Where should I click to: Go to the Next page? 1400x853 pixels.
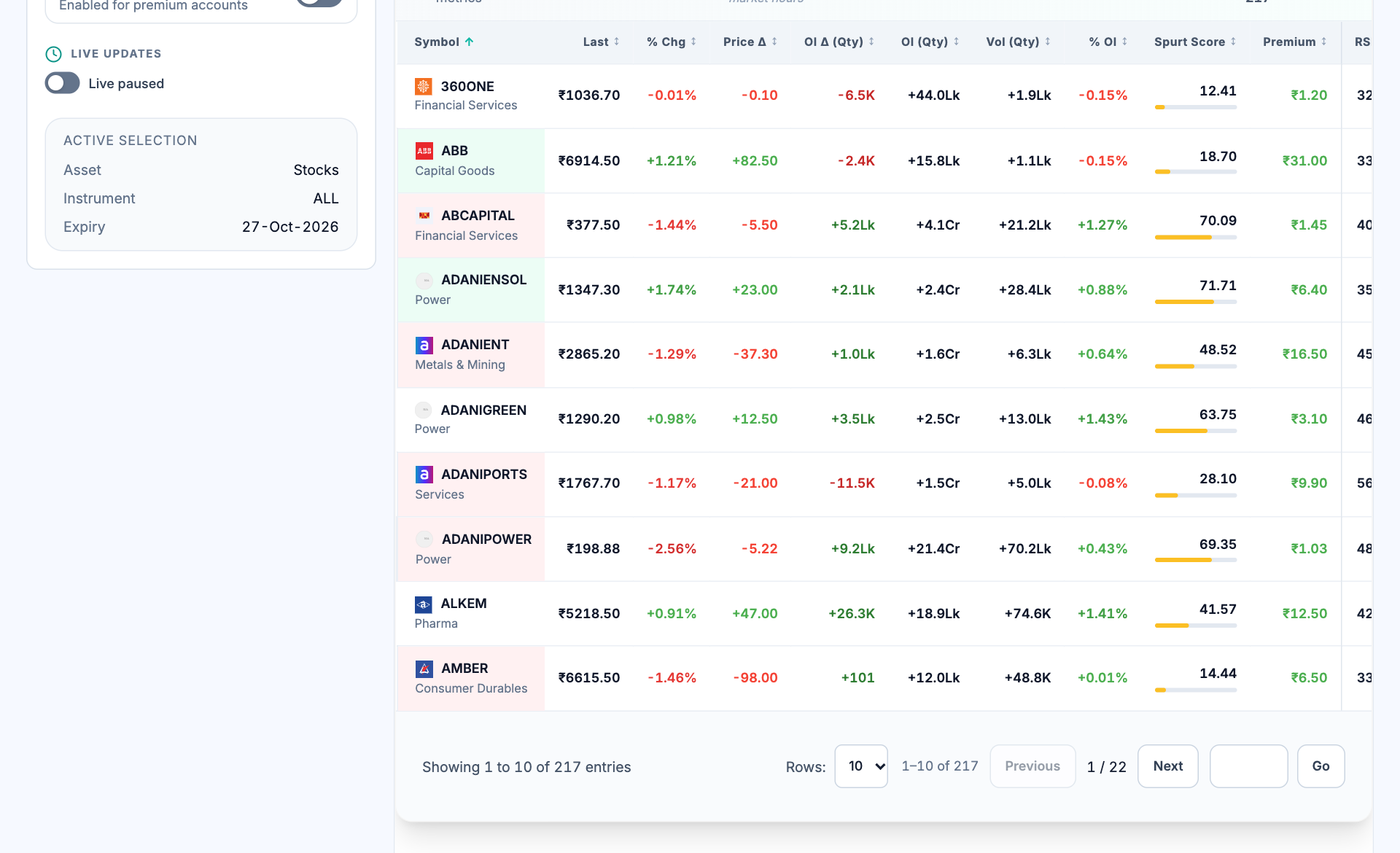point(1168,766)
